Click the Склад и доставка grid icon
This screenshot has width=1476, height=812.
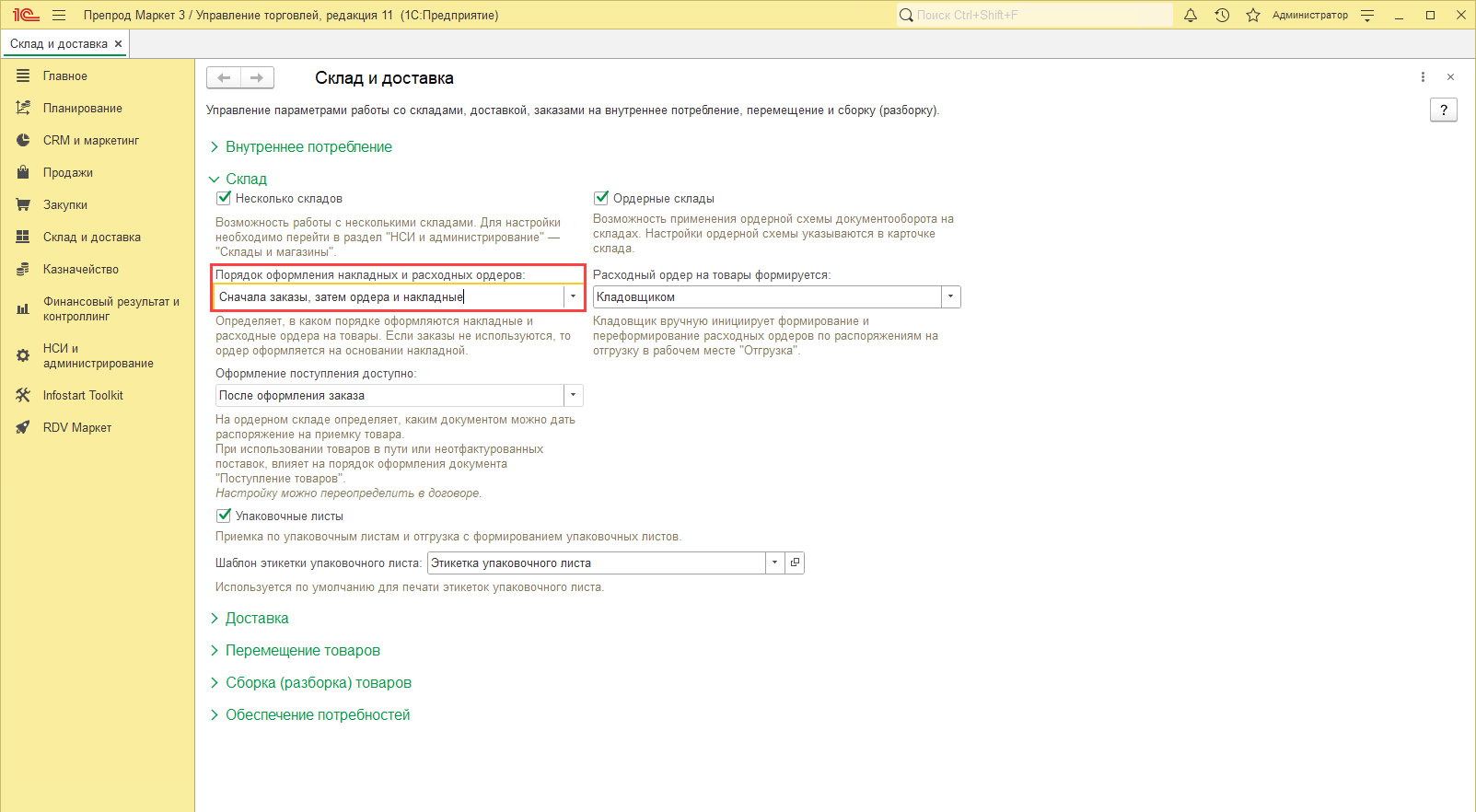(x=23, y=237)
